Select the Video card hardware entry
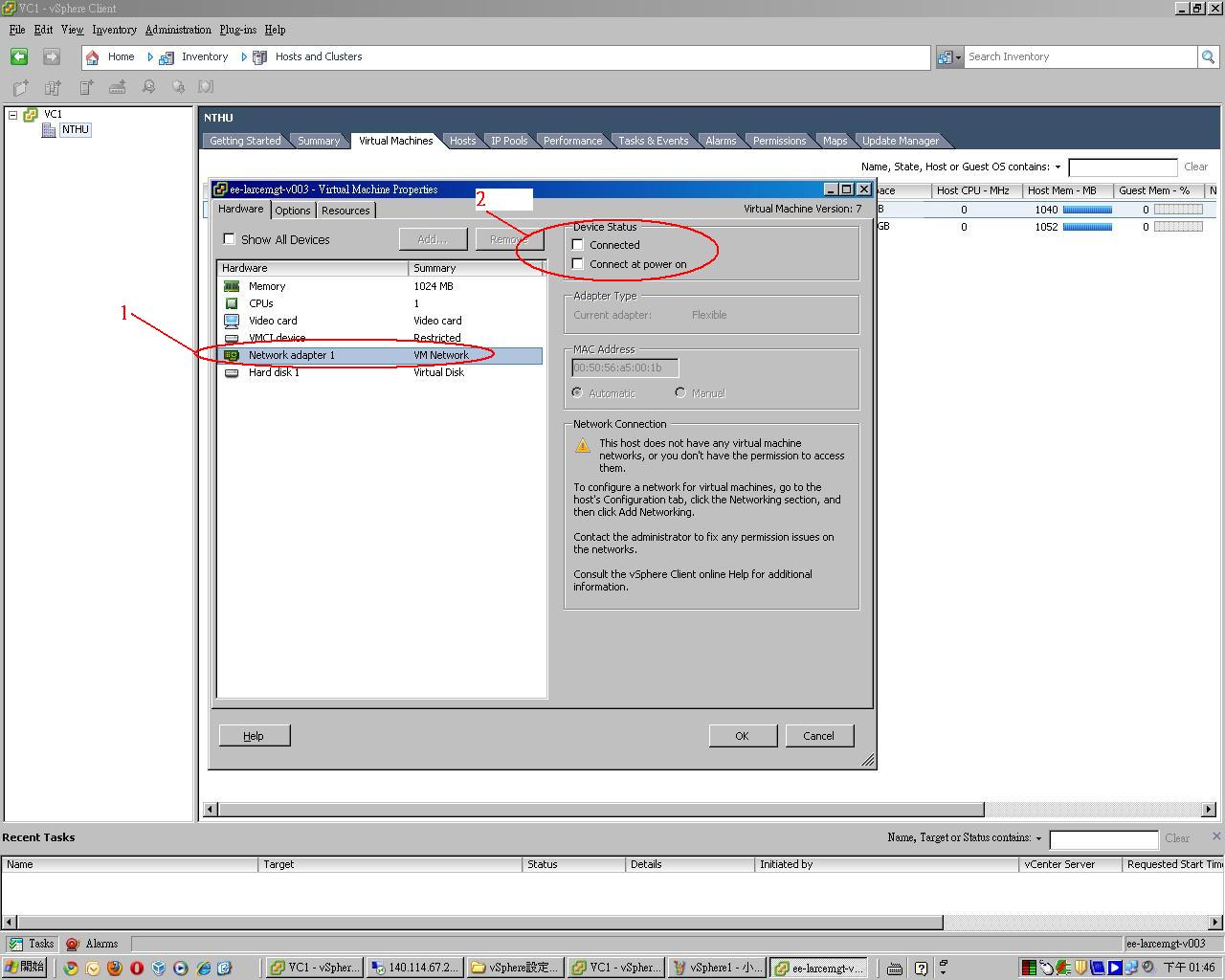Viewport: 1225px width, 980px height. click(x=272, y=321)
